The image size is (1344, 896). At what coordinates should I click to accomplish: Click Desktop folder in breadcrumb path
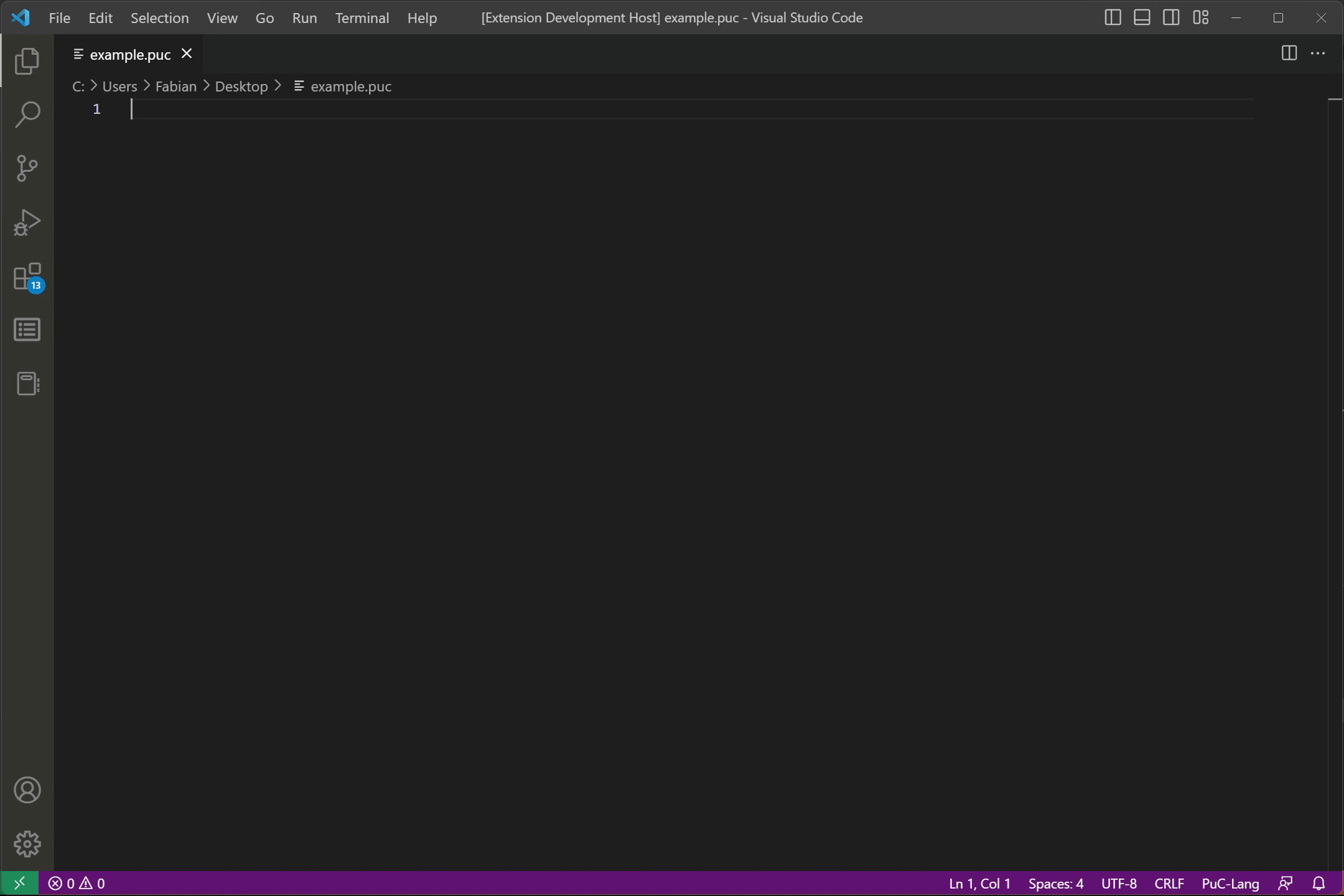coord(241,86)
